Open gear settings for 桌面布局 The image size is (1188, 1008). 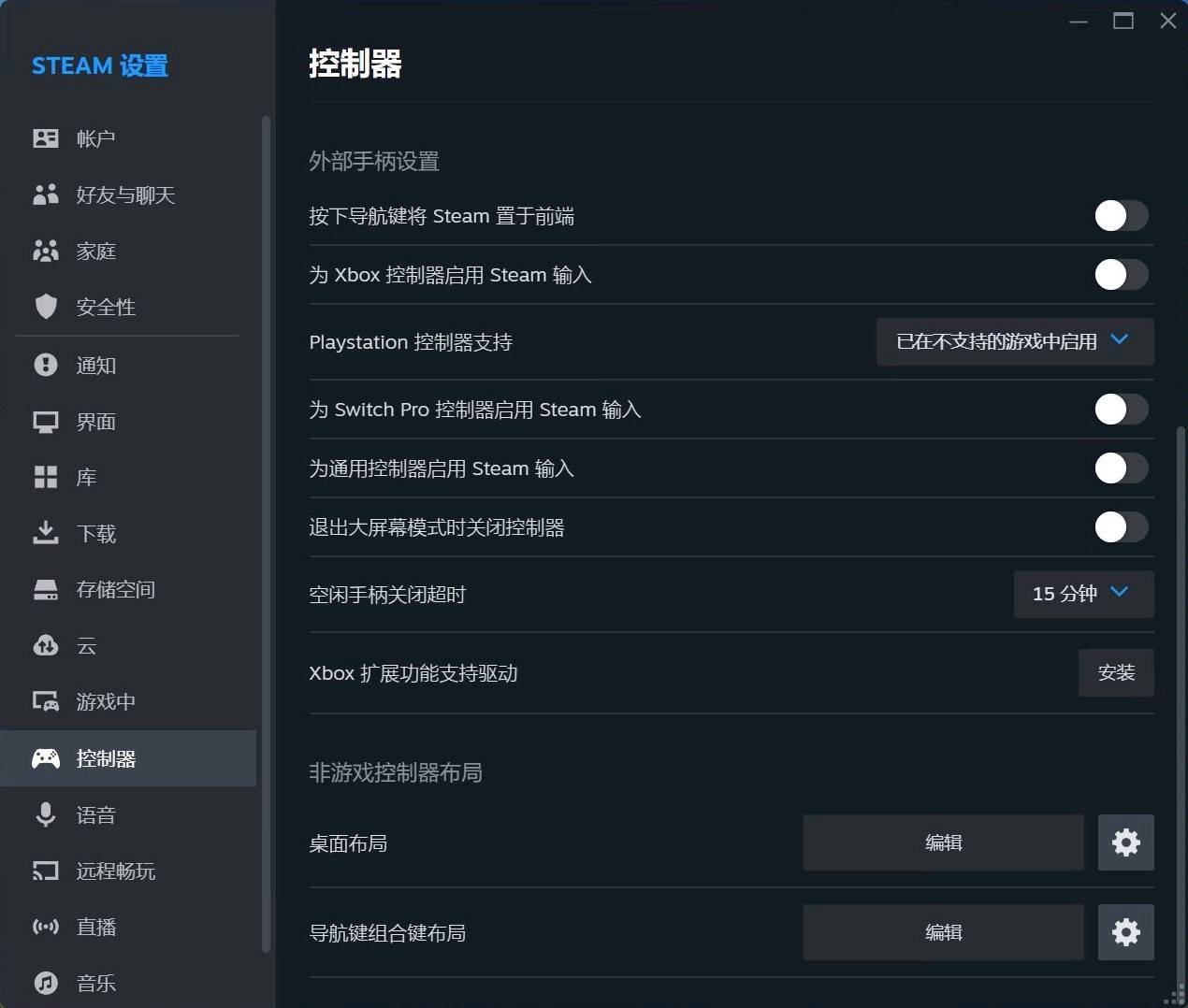1125,842
